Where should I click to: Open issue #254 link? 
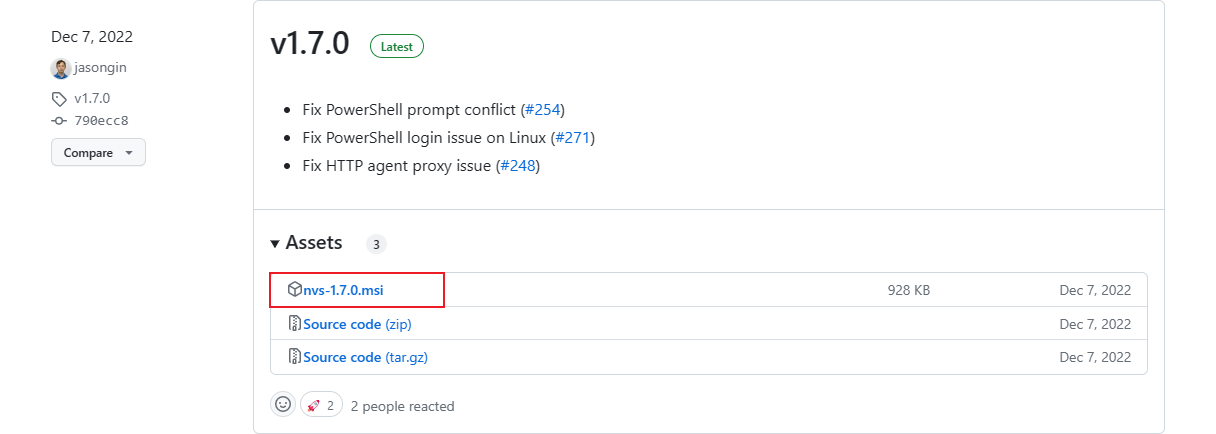pyautogui.click(x=544, y=109)
